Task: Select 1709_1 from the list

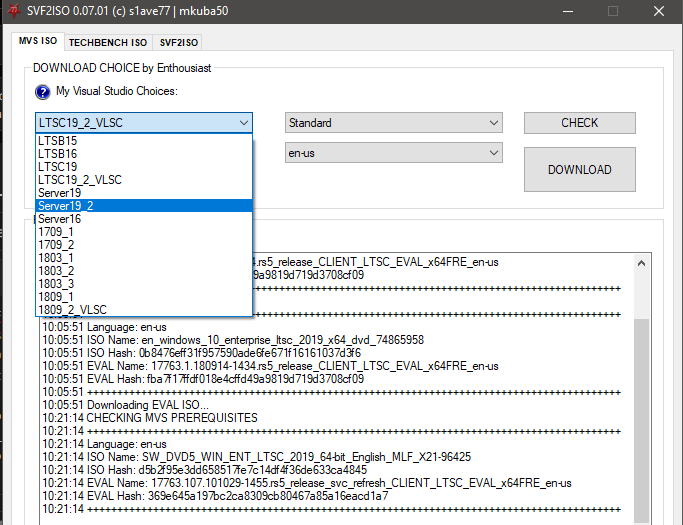Action: tap(144, 232)
